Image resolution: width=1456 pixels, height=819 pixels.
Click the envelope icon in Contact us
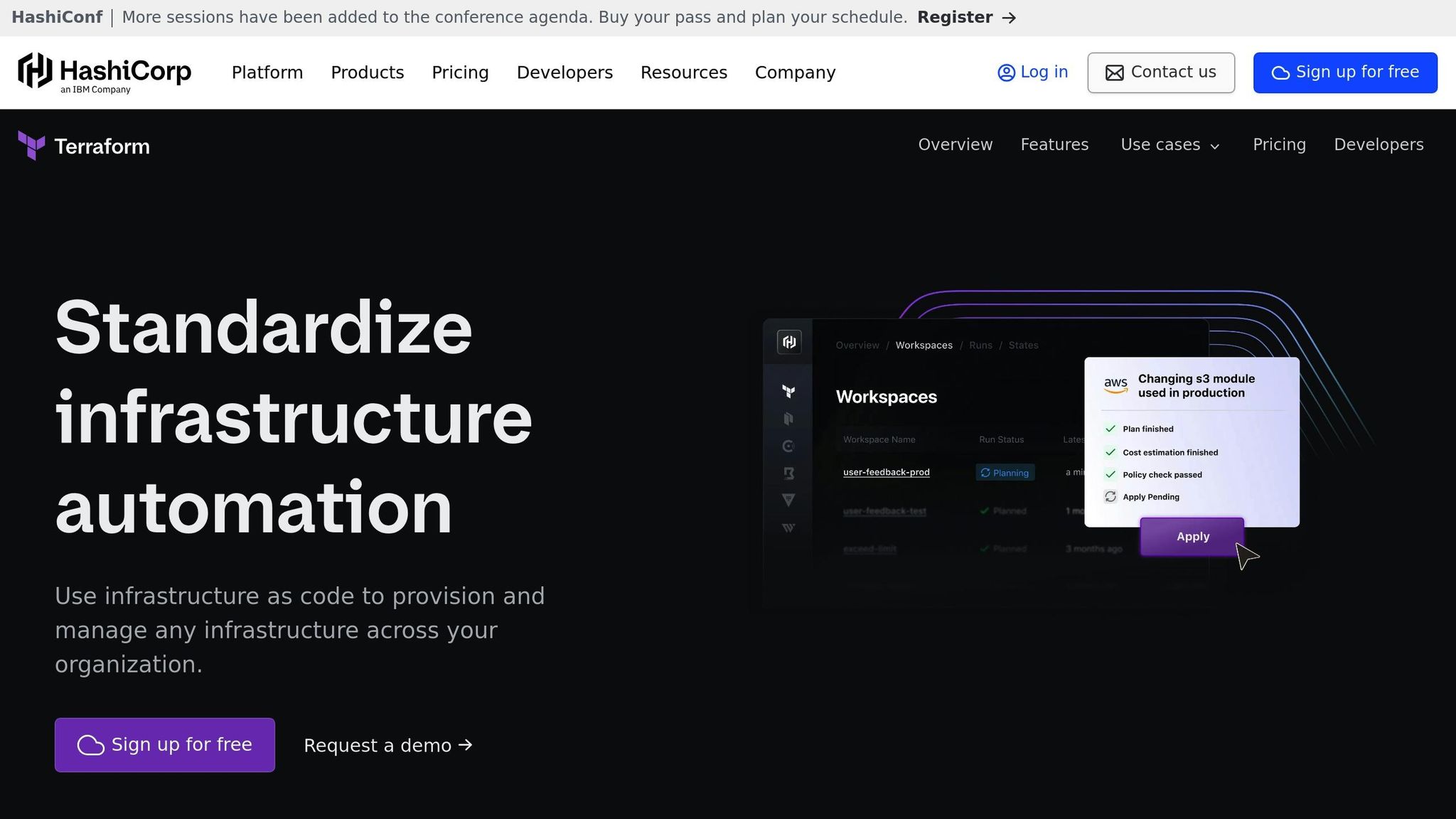[1115, 73]
